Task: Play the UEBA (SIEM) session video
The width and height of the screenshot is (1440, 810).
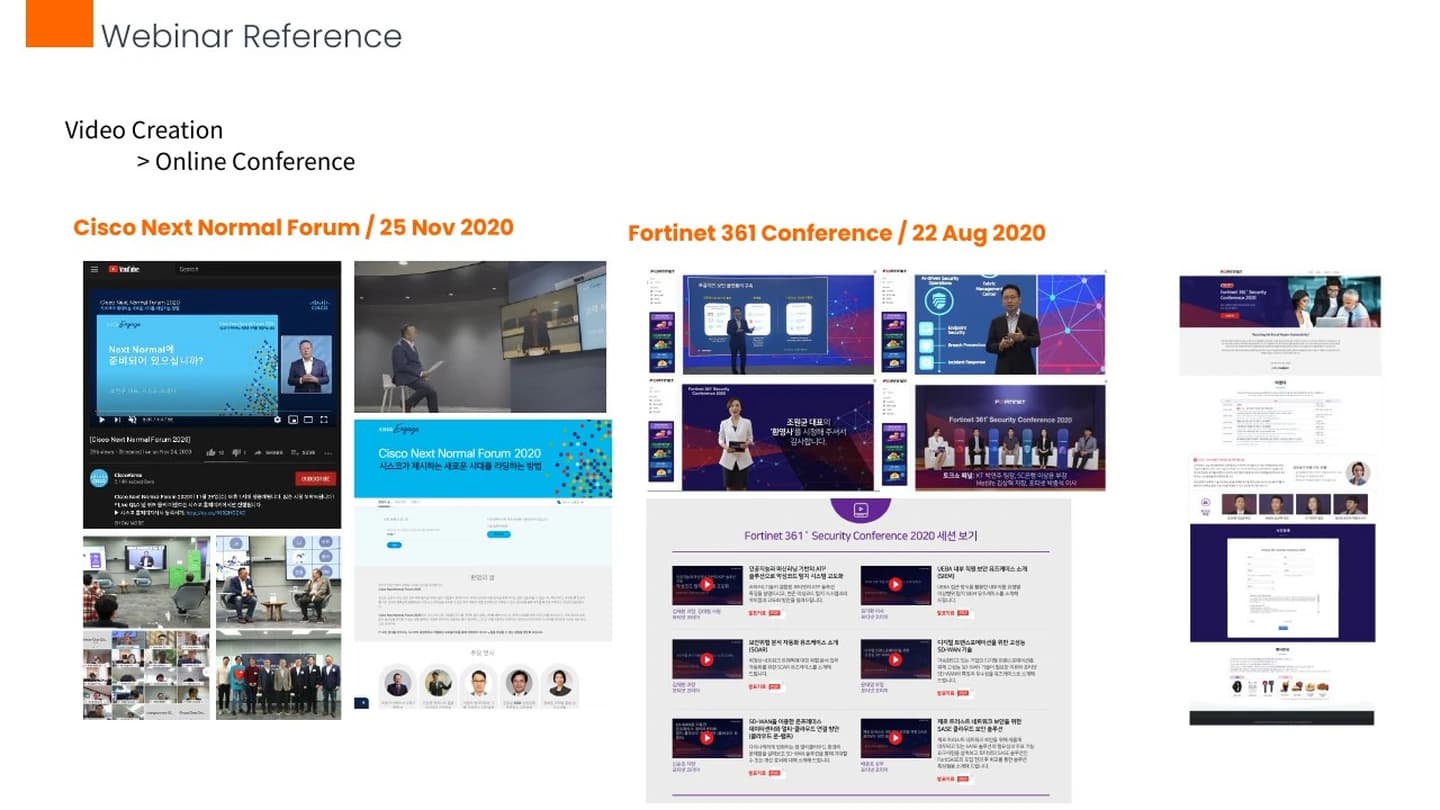Action: [894, 586]
